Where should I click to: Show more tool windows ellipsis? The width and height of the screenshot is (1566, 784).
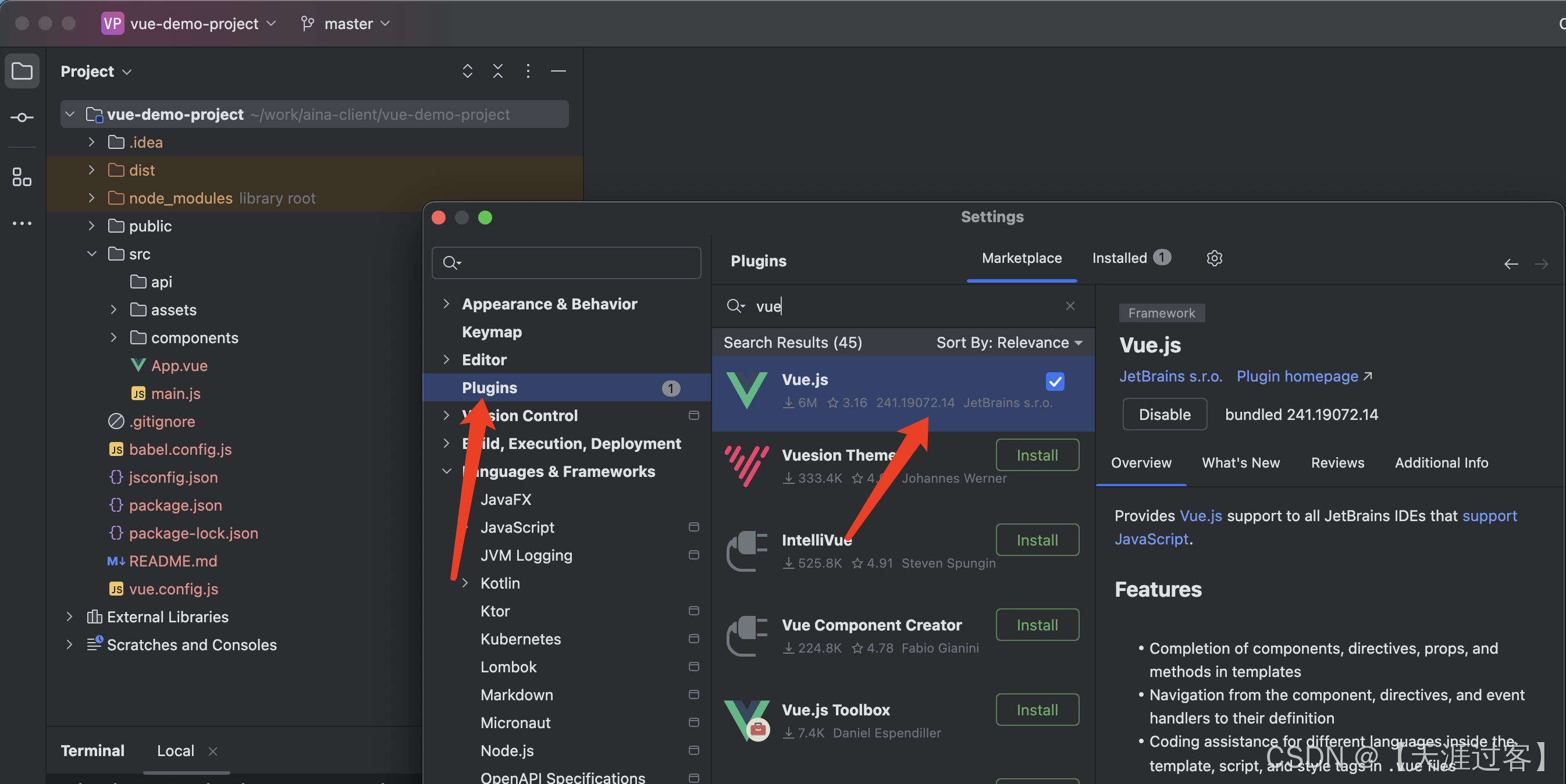coord(22,224)
